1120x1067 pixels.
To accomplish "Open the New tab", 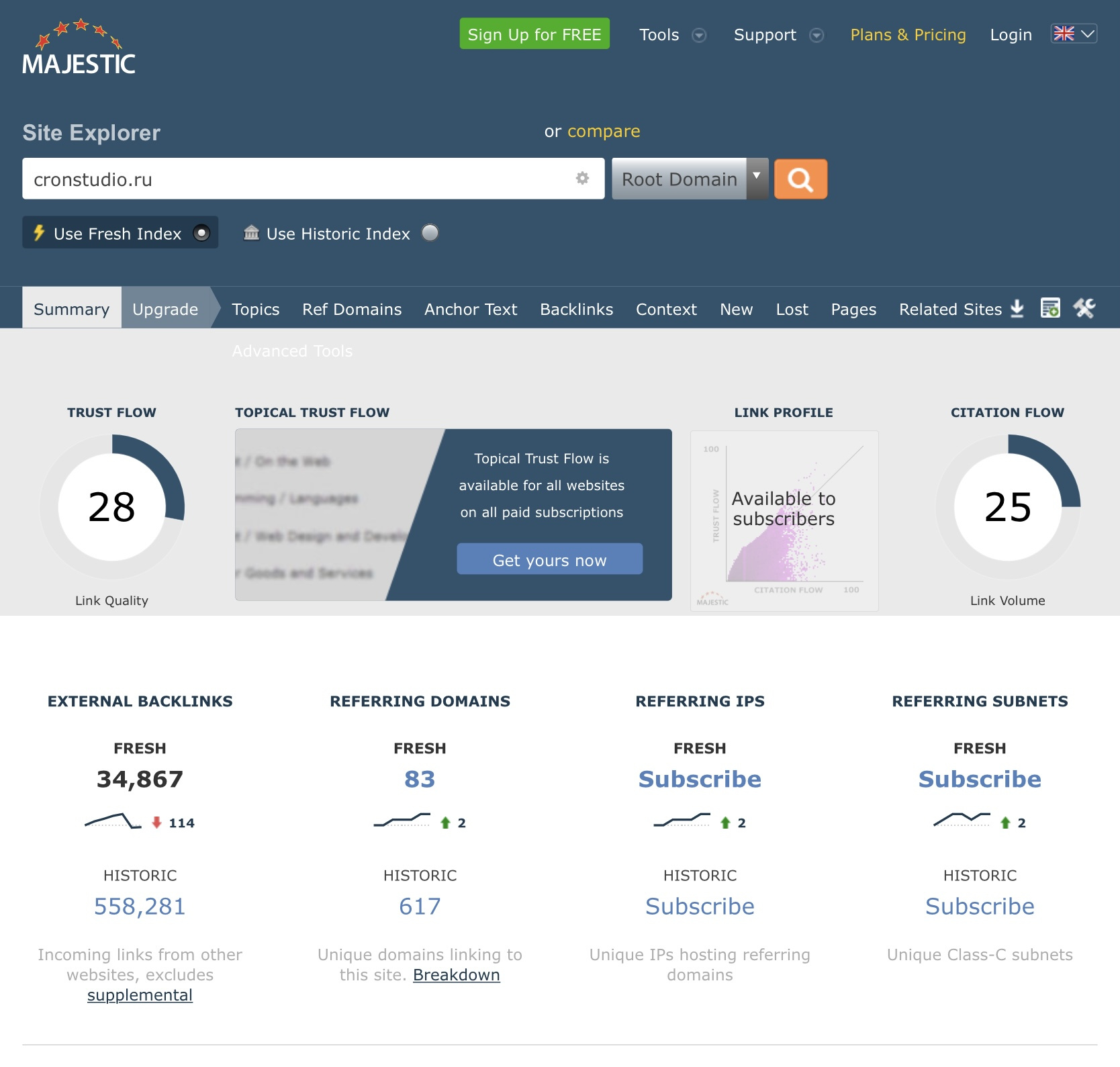I will click(x=736, y=309).
